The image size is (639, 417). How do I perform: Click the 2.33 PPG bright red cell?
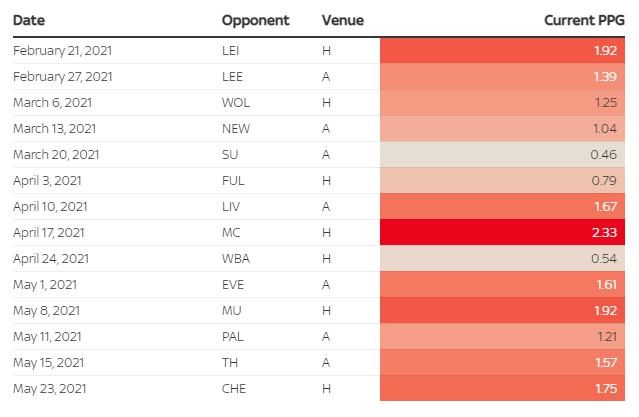pos(503,232)
